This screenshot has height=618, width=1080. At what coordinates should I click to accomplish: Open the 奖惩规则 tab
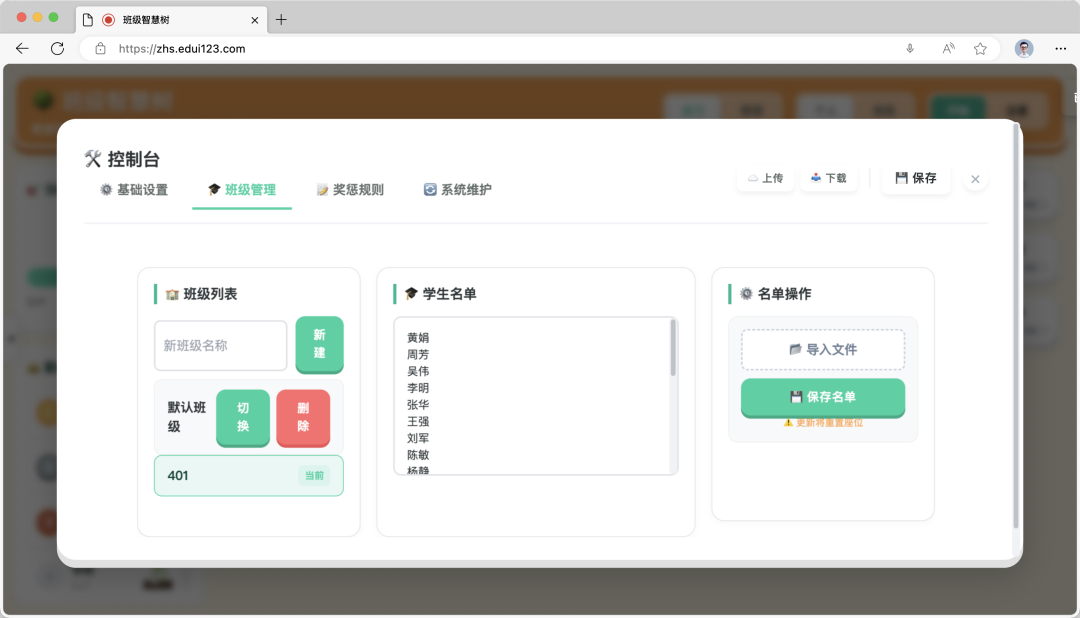[350, 189]
